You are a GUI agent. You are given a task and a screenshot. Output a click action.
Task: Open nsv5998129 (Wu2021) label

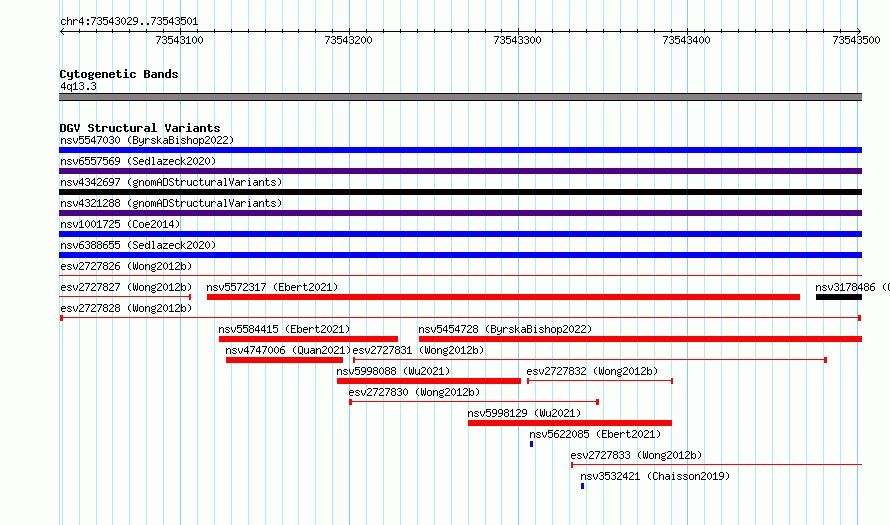[x=524, y=413]
